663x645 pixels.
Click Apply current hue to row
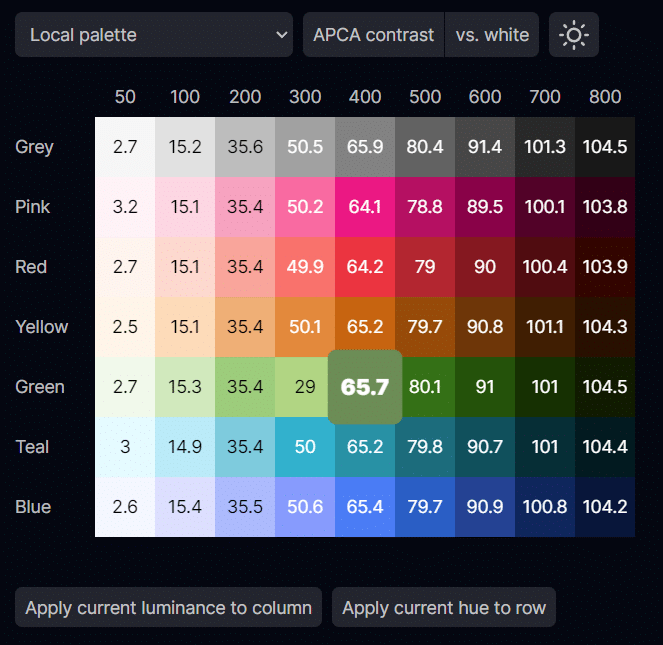click(444, 607)
